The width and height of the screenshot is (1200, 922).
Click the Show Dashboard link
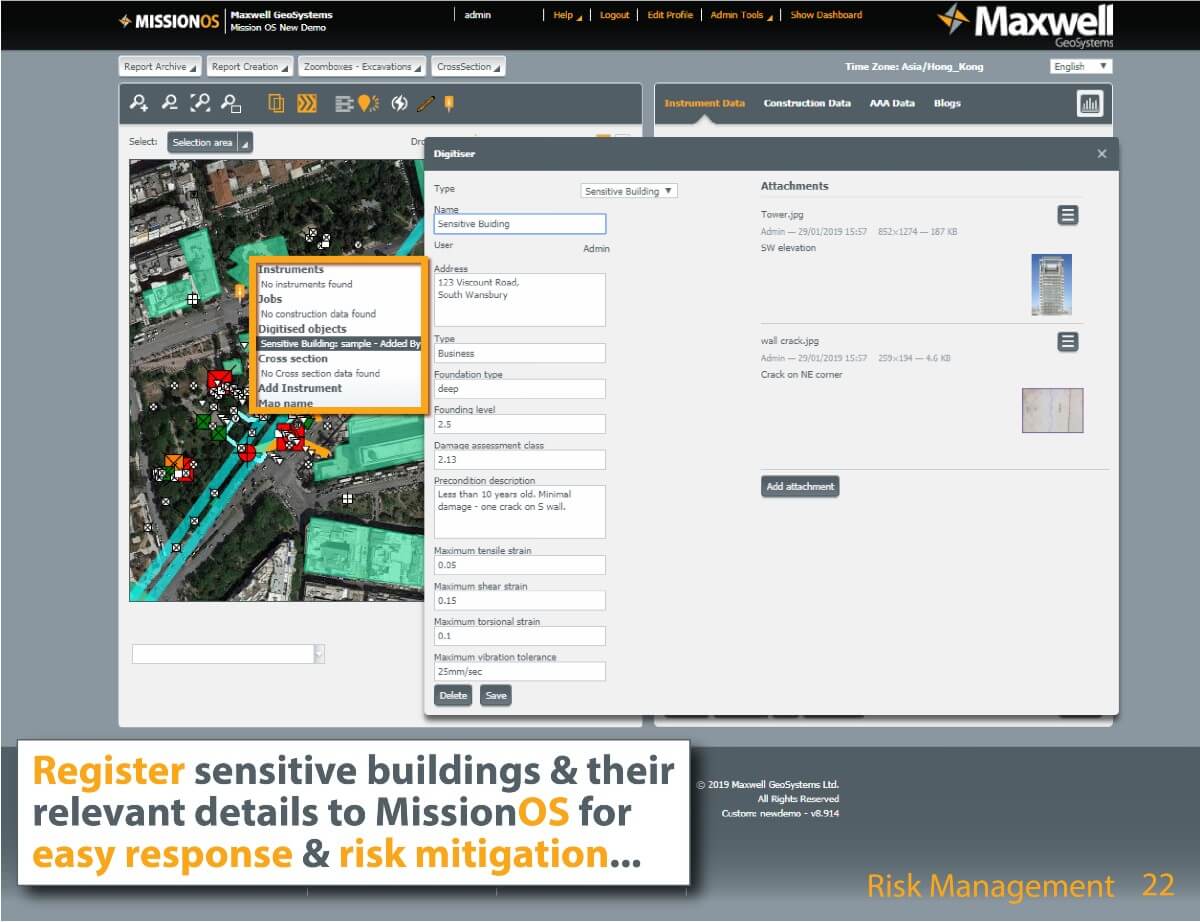(826, 15)
